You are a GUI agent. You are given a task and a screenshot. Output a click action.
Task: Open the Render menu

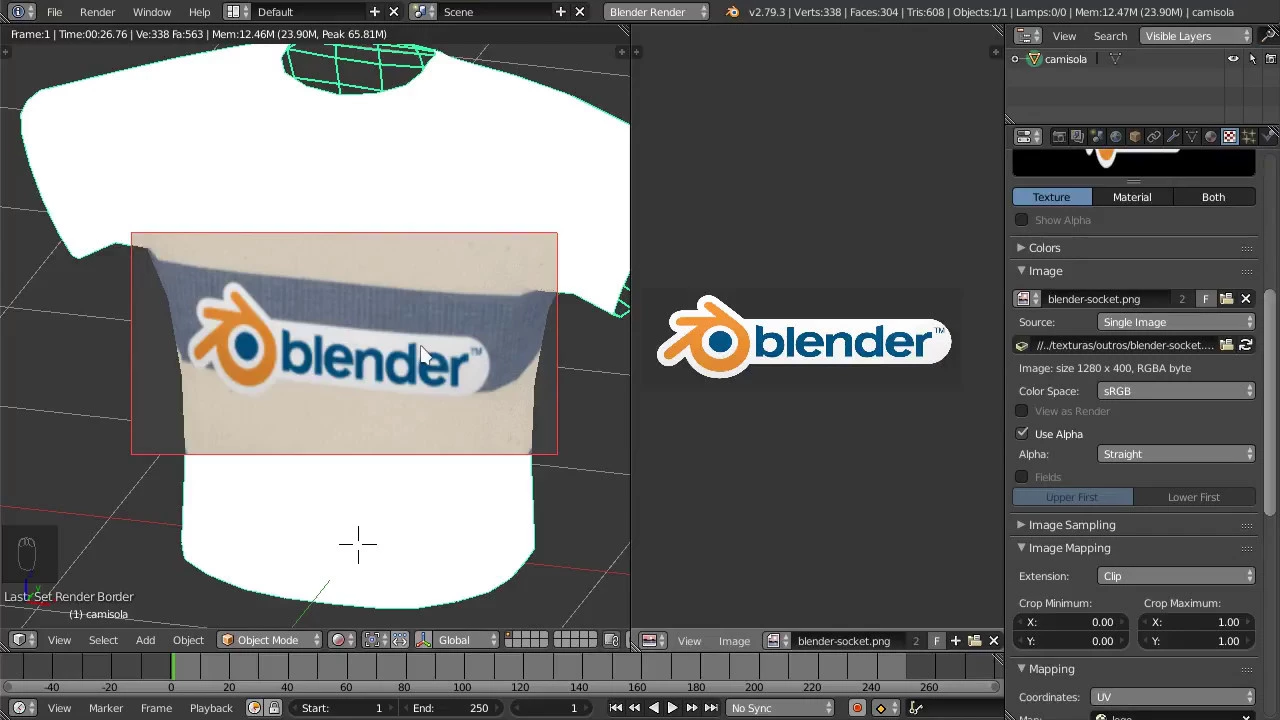[97, 12]
